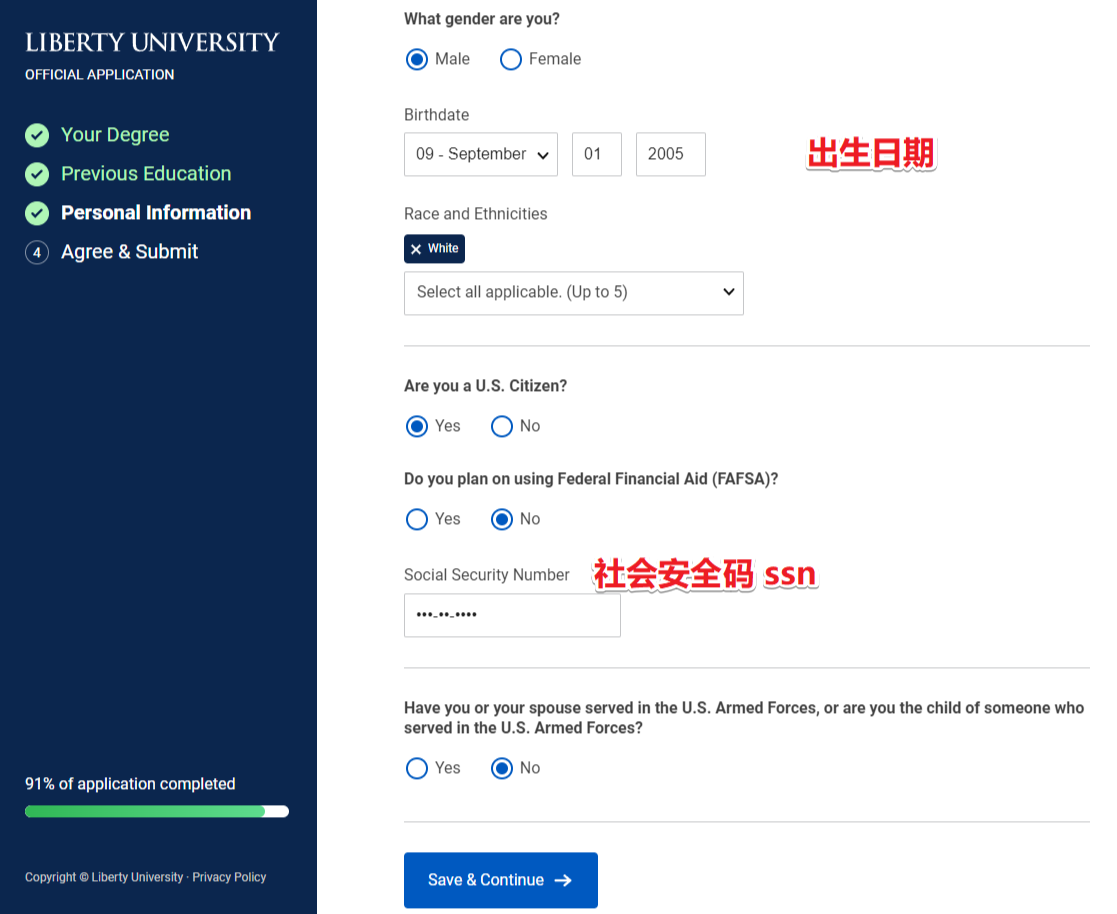
Task: Click the OFFICIAL APPLICATION subtitle
Action: tap(100, 74)
